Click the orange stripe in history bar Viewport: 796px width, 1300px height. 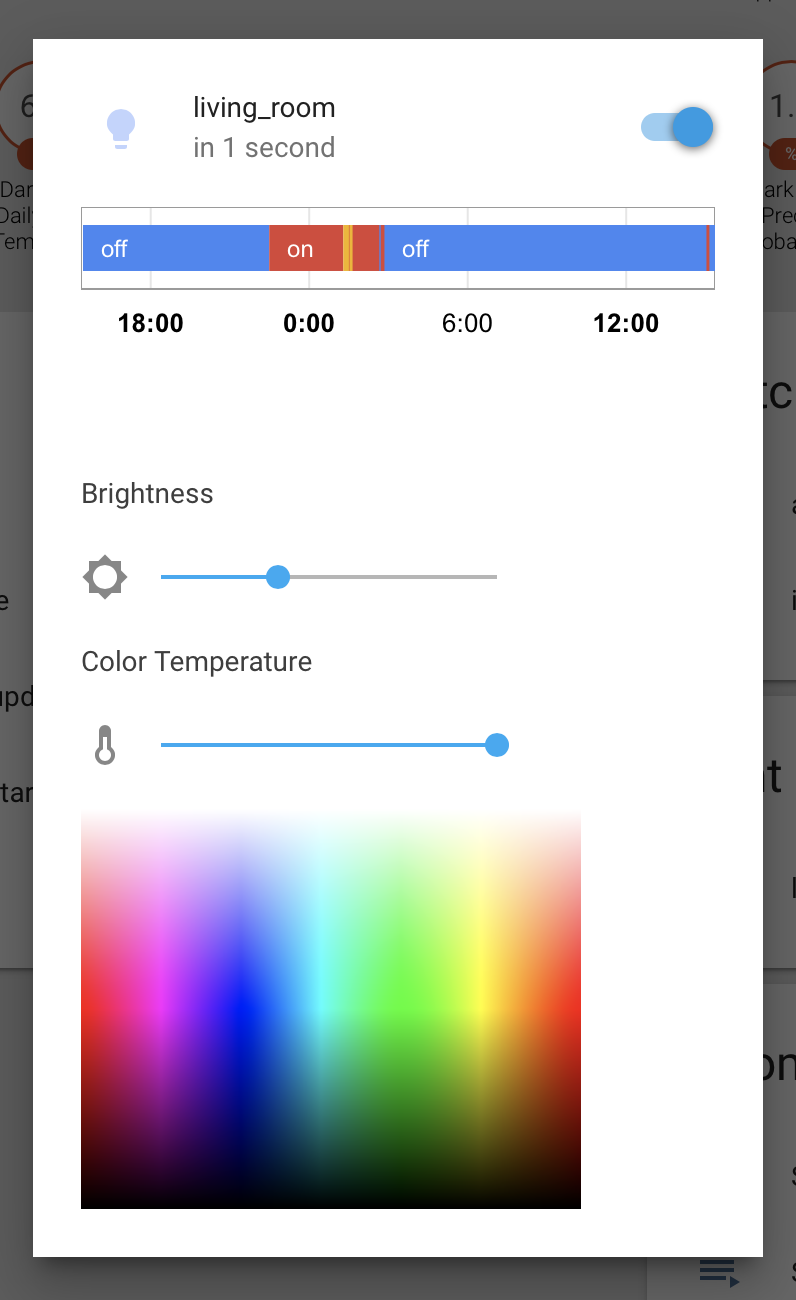[347, 249]
